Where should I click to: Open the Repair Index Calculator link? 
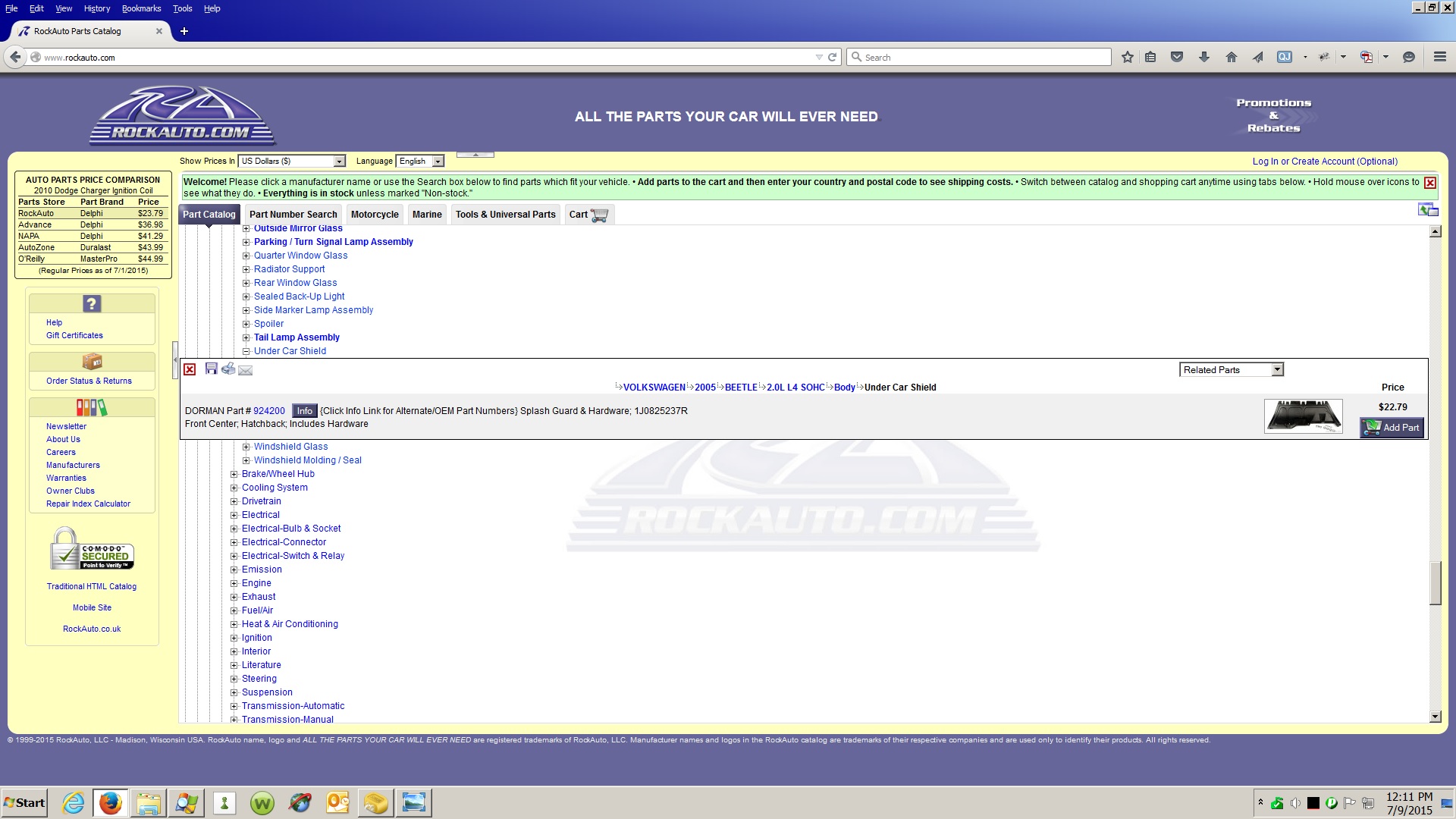(x=88, y=504)
